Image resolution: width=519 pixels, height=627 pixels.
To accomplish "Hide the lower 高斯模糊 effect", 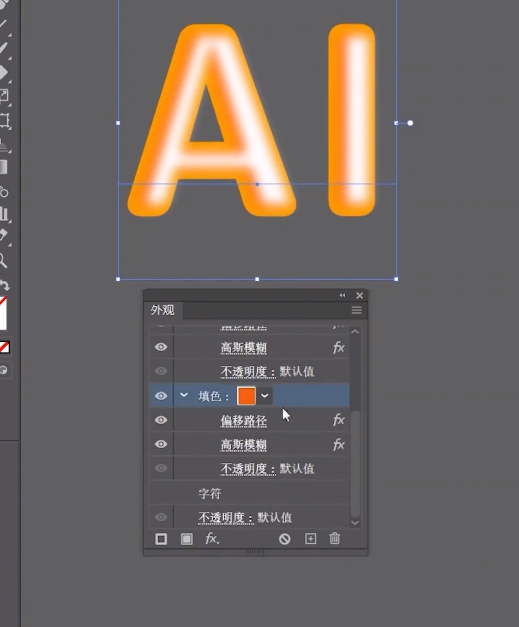I will pos(161,444).
